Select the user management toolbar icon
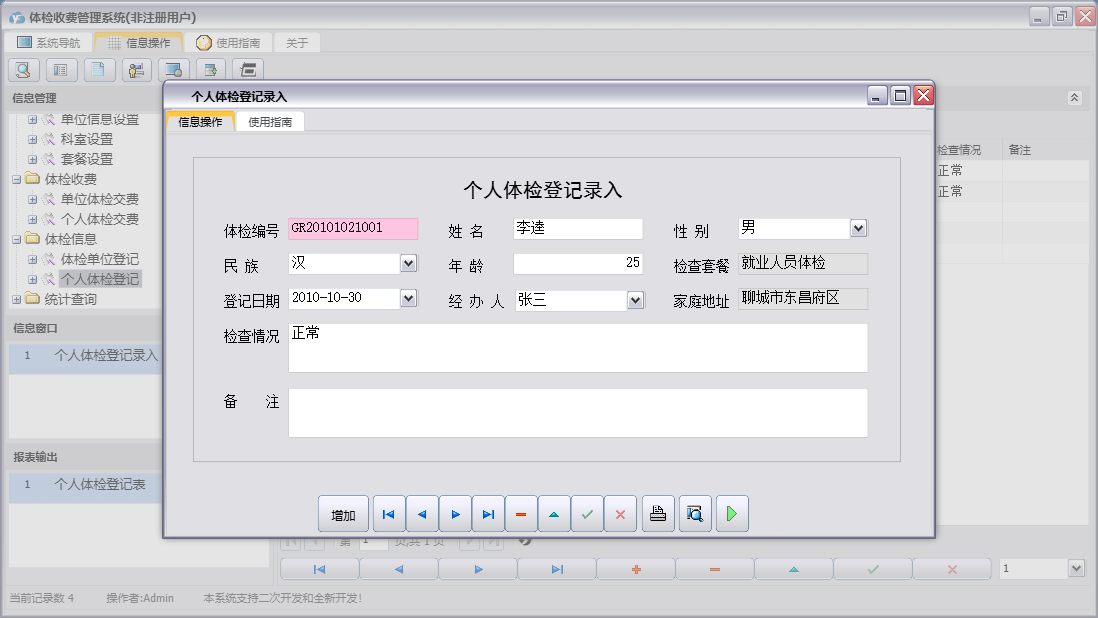The width and height of the screenshot is (1098, 618). pyautogui.click(x=135, y=69)
